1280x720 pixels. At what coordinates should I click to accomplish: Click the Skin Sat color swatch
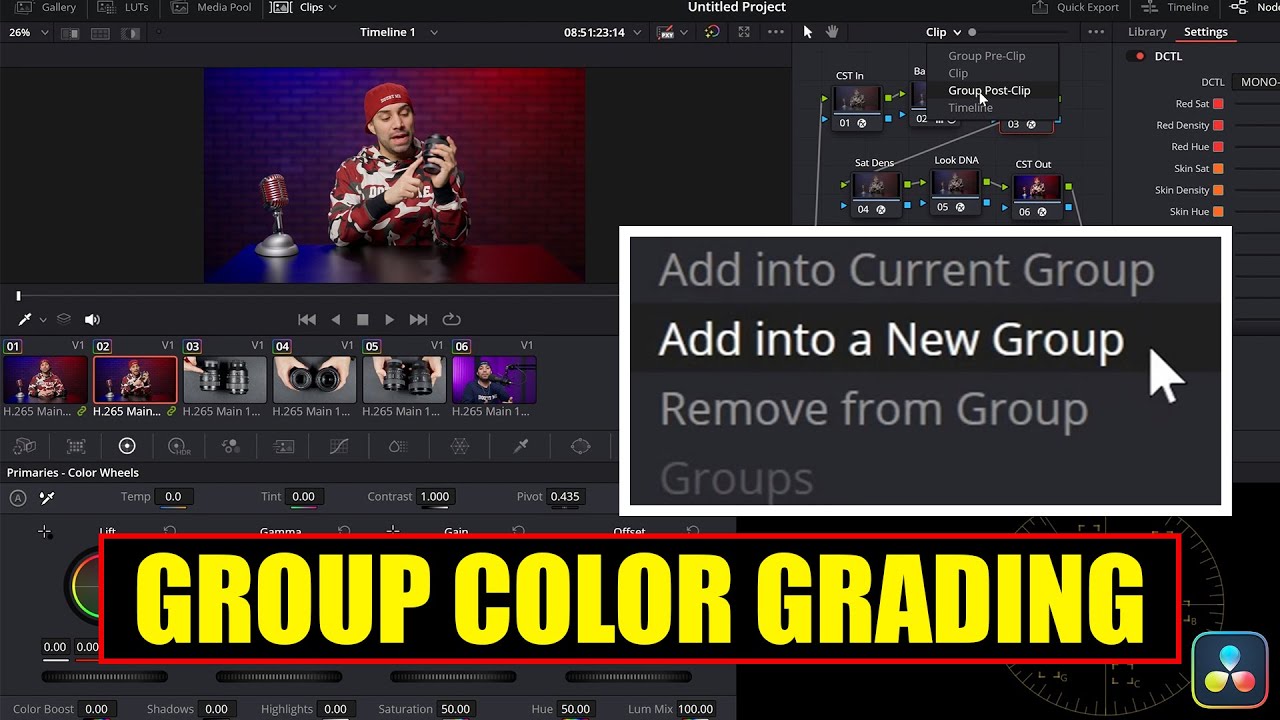point(1218,169)
